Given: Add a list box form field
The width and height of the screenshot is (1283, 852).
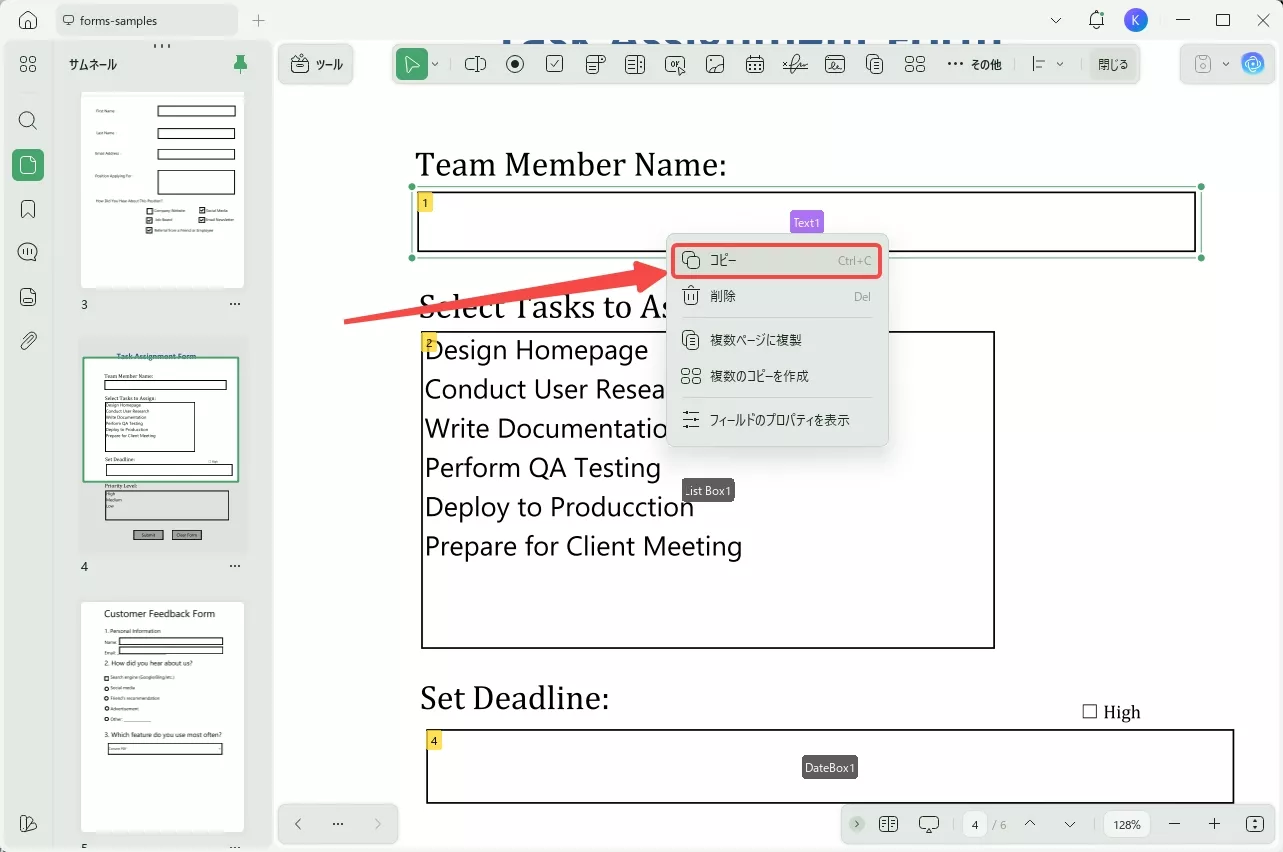Looking at the screenshot, I should pos(635,64).
